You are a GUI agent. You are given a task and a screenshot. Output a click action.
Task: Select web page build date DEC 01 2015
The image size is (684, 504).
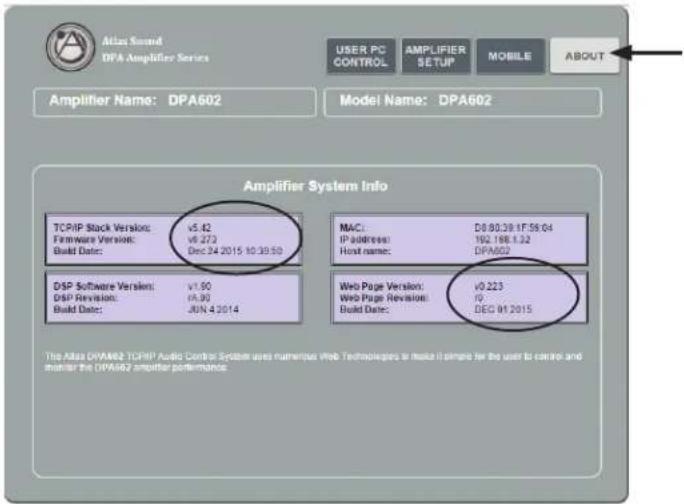[x=503, y=309]
